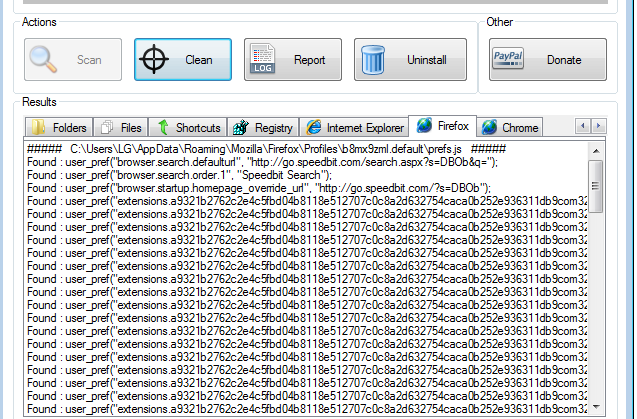Click the Files tab documents icon

coord(107,127)
